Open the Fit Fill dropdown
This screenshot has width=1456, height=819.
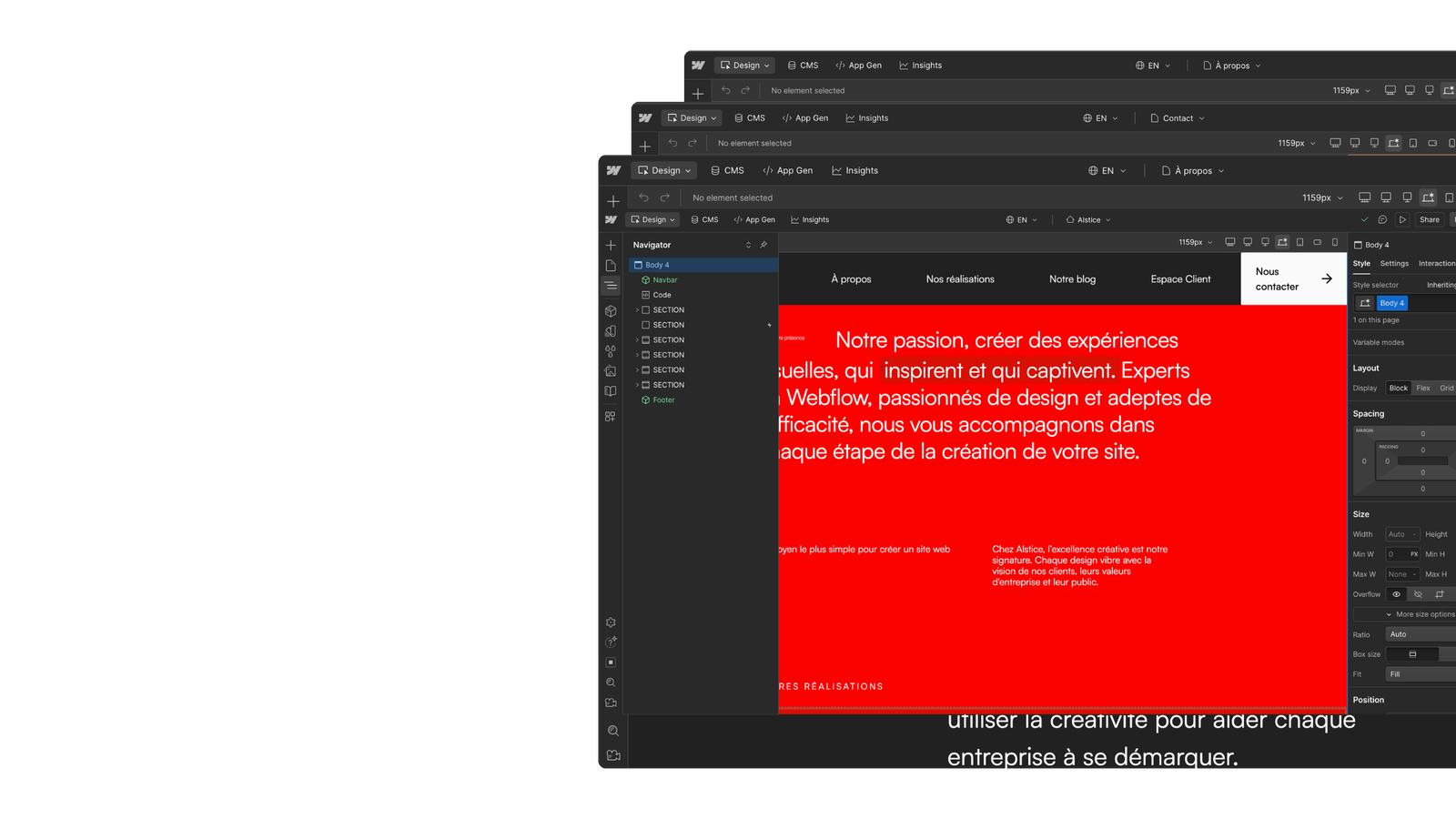[1421, 674]
